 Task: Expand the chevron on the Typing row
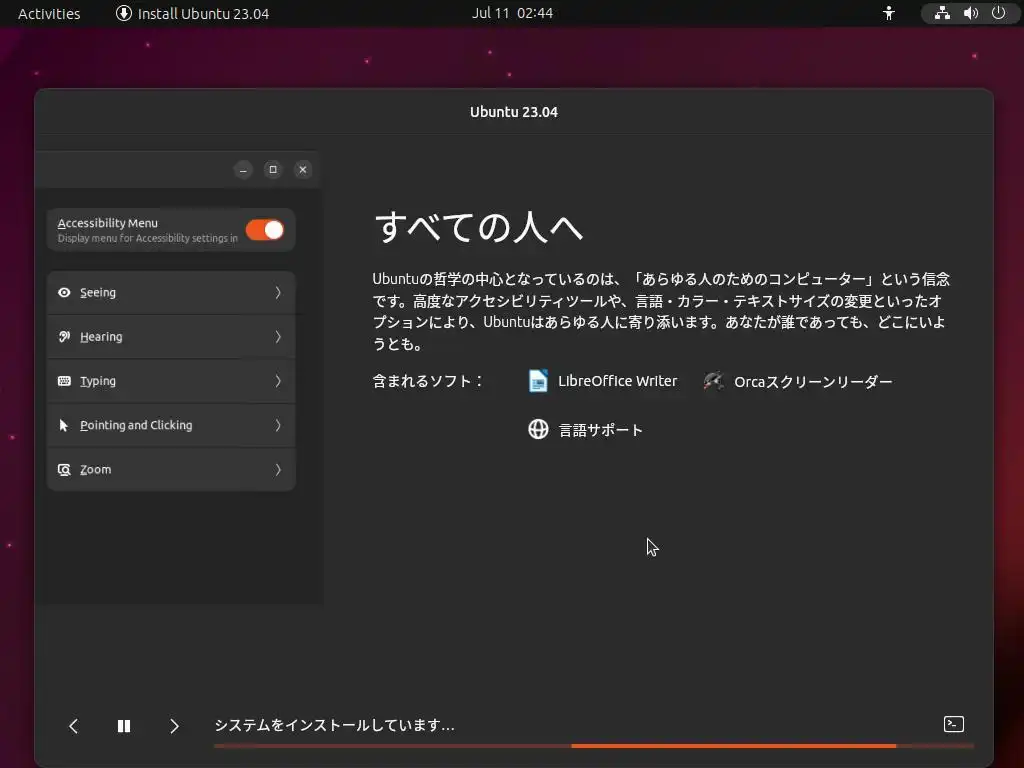coord(278,381)
